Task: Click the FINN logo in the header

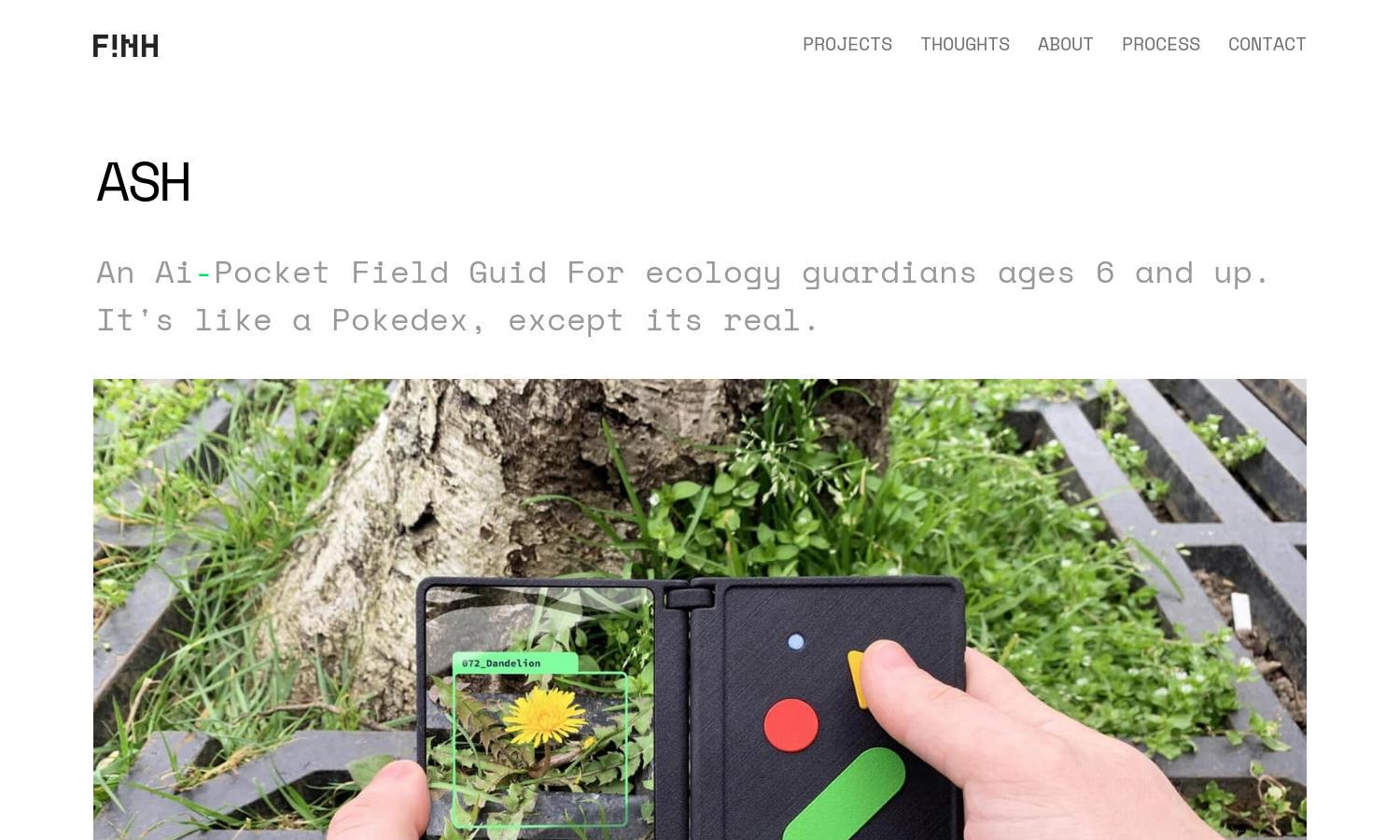Action: (126, 46)
